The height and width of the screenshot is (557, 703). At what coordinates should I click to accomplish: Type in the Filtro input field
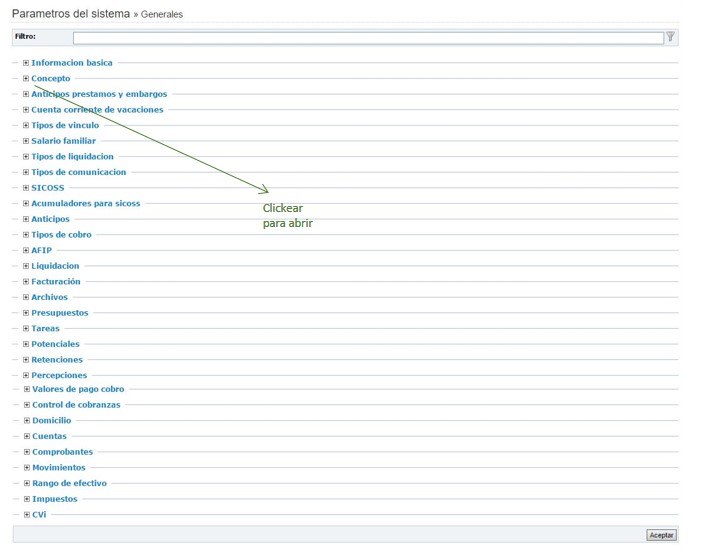point(367,38)
